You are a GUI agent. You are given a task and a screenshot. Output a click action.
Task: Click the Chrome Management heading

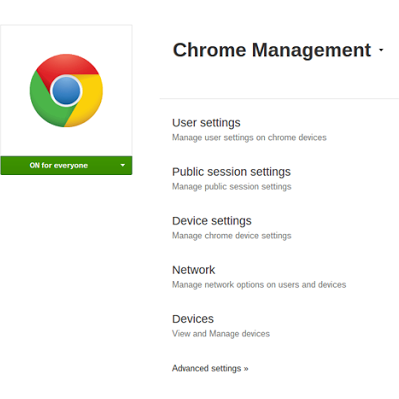(272, 50)
